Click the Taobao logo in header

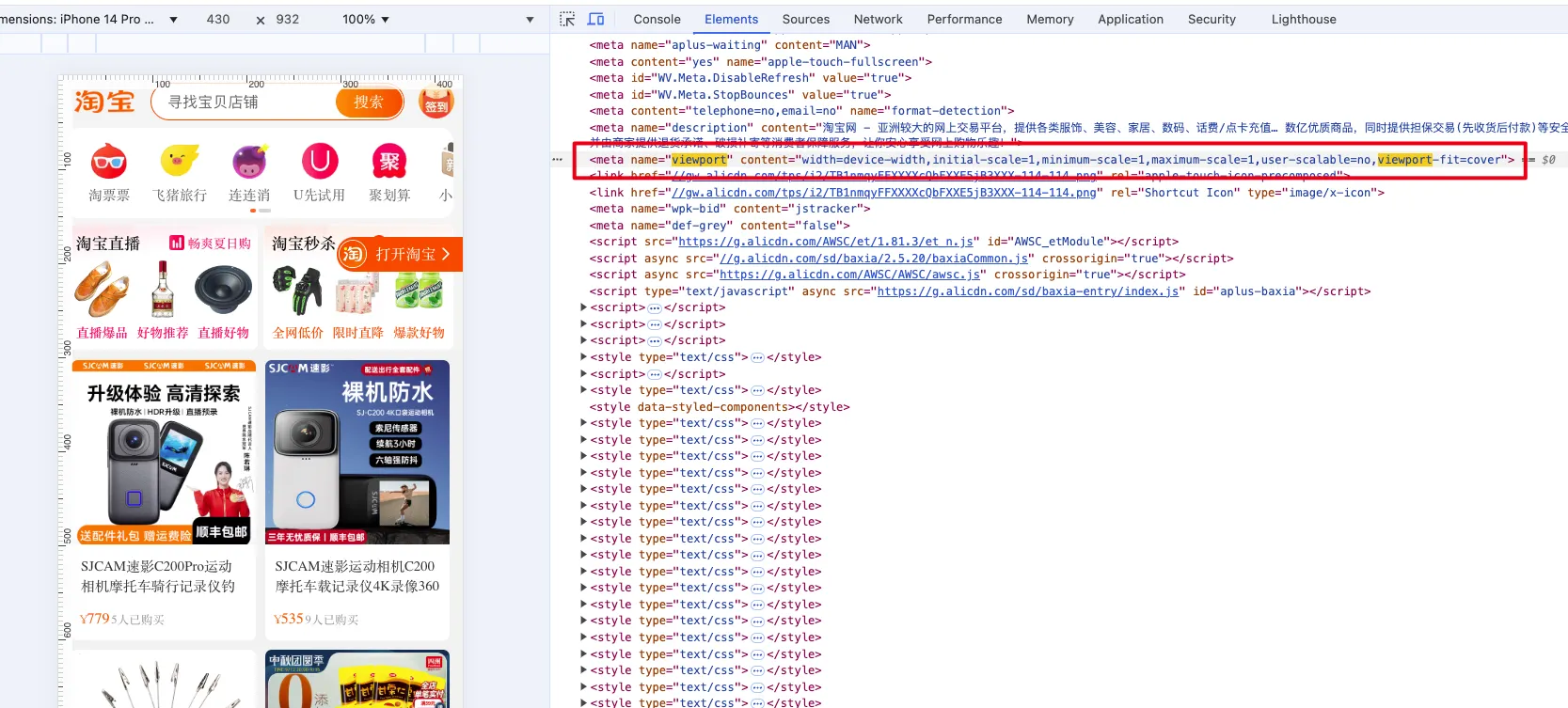104,102
